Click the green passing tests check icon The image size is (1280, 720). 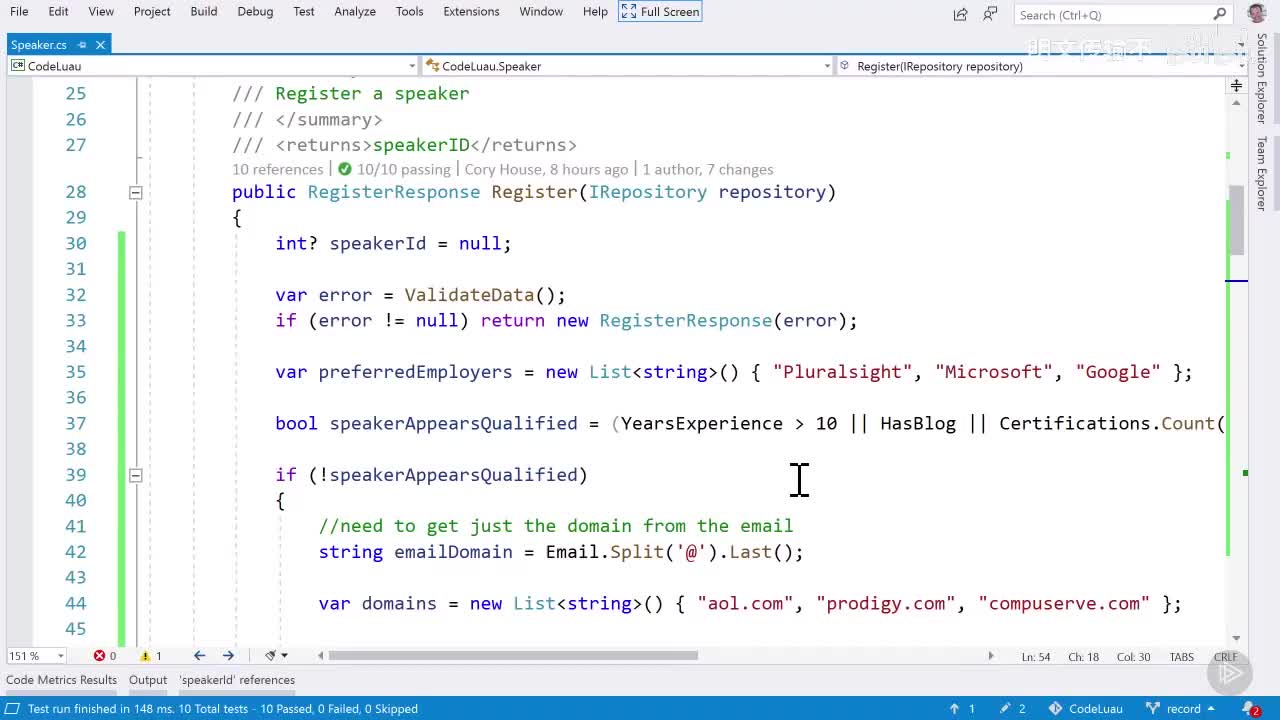tap(345, 169)
